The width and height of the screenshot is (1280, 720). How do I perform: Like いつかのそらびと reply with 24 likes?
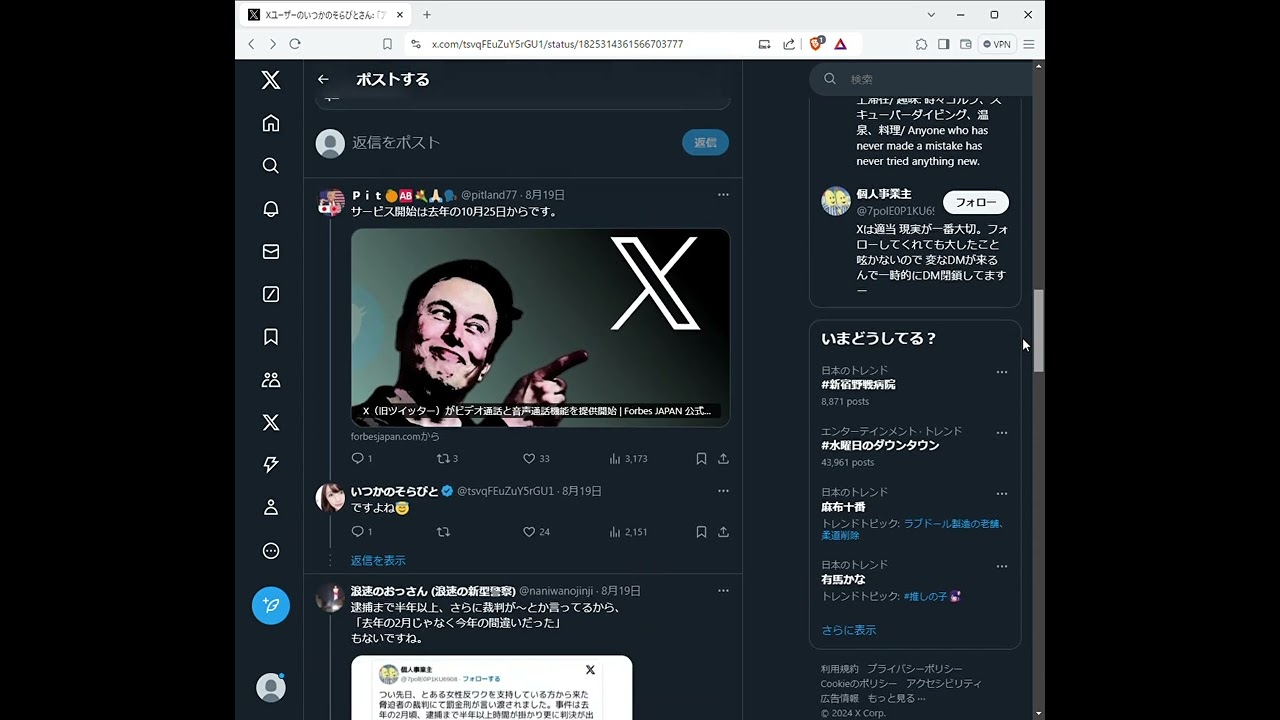(538, 532)
